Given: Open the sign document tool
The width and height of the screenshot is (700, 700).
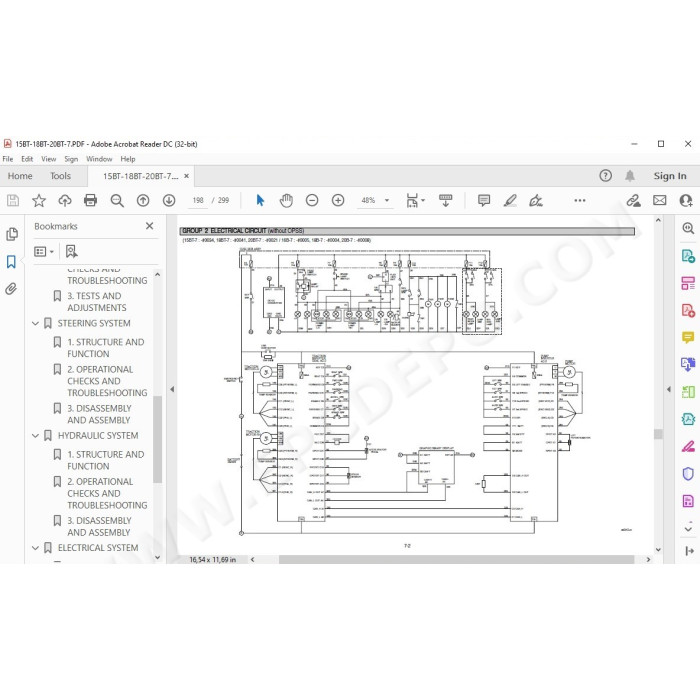Looking at the screenshot, I should coord(536,200).
